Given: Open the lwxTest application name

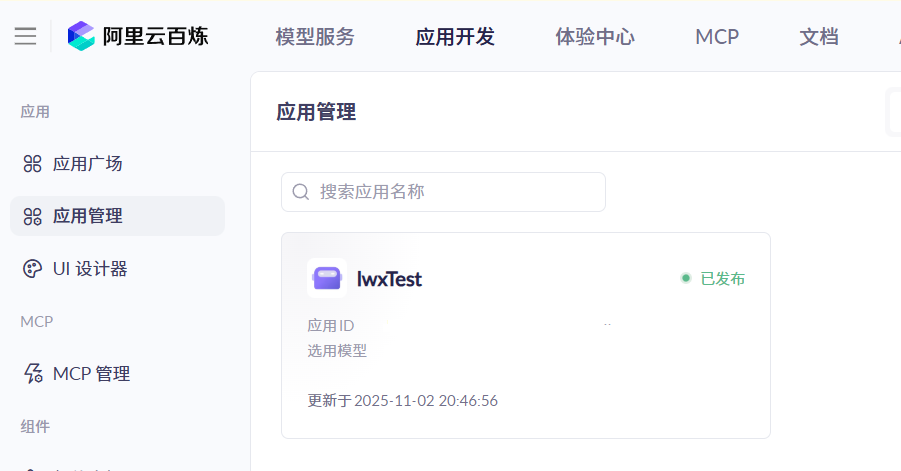Looking at the screenshot, I should tap(389, 279).
